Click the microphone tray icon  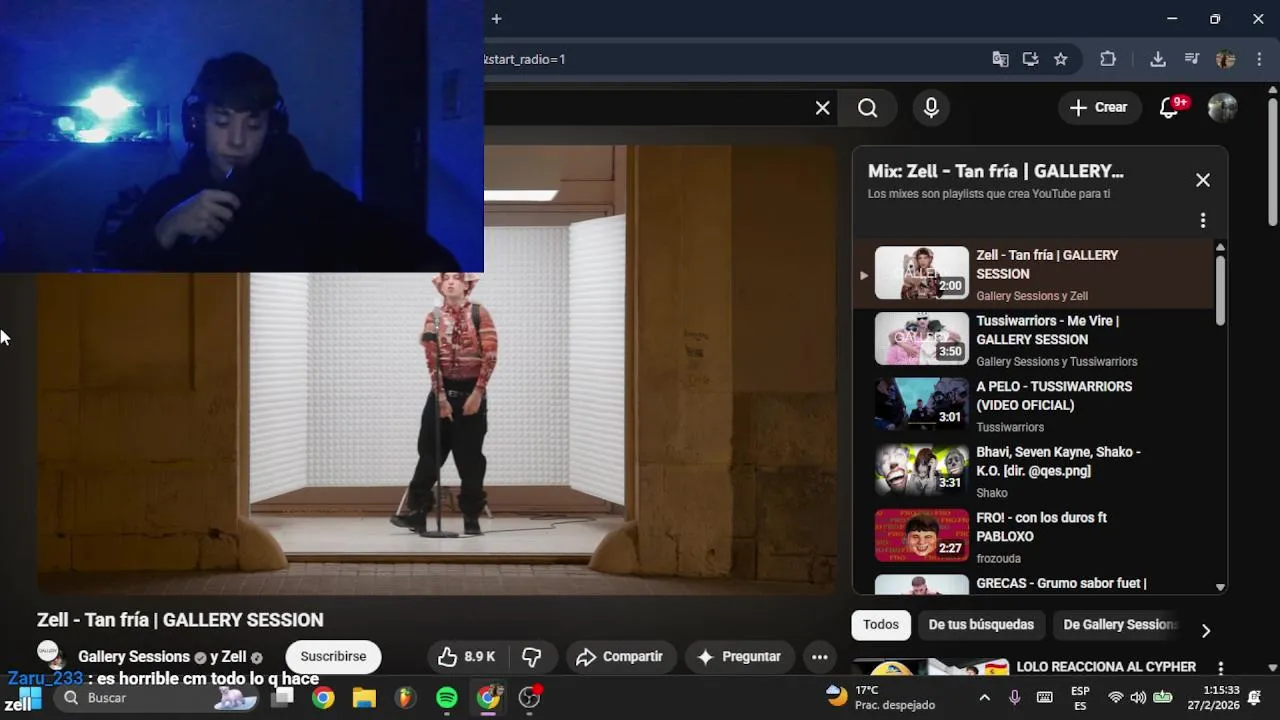point(1014,698)
